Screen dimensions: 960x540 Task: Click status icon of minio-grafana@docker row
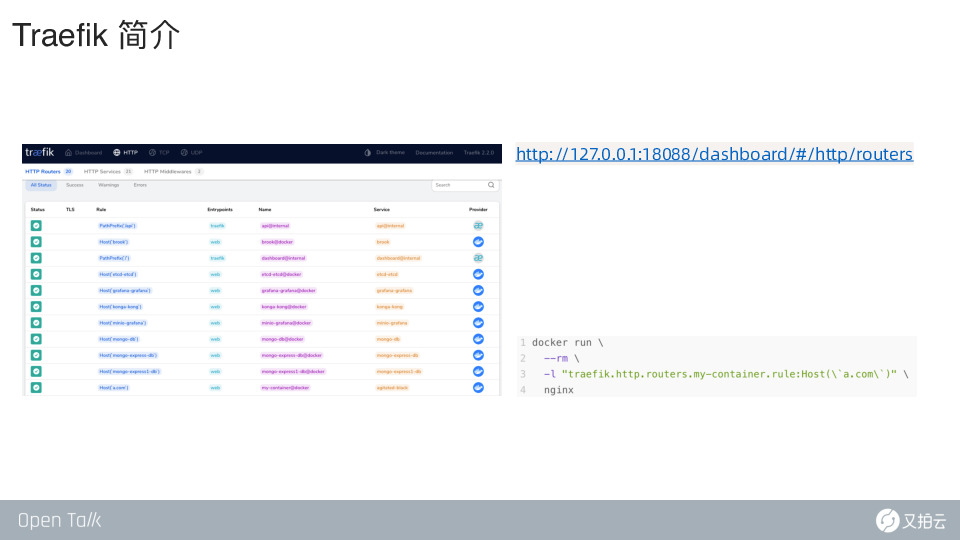click(36, 323)
